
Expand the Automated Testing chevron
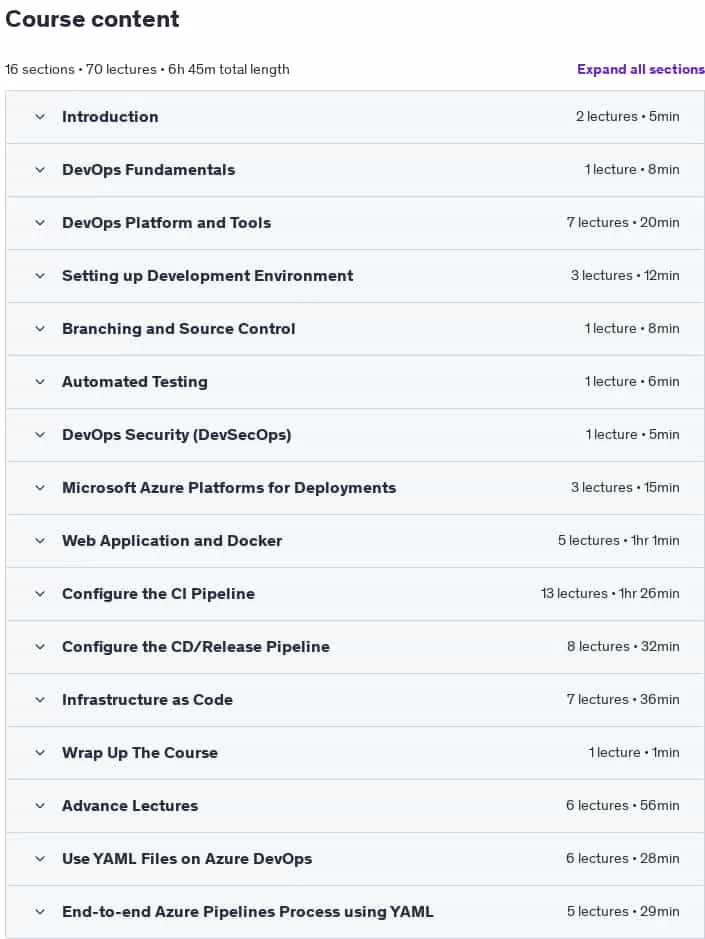[40, 382]
